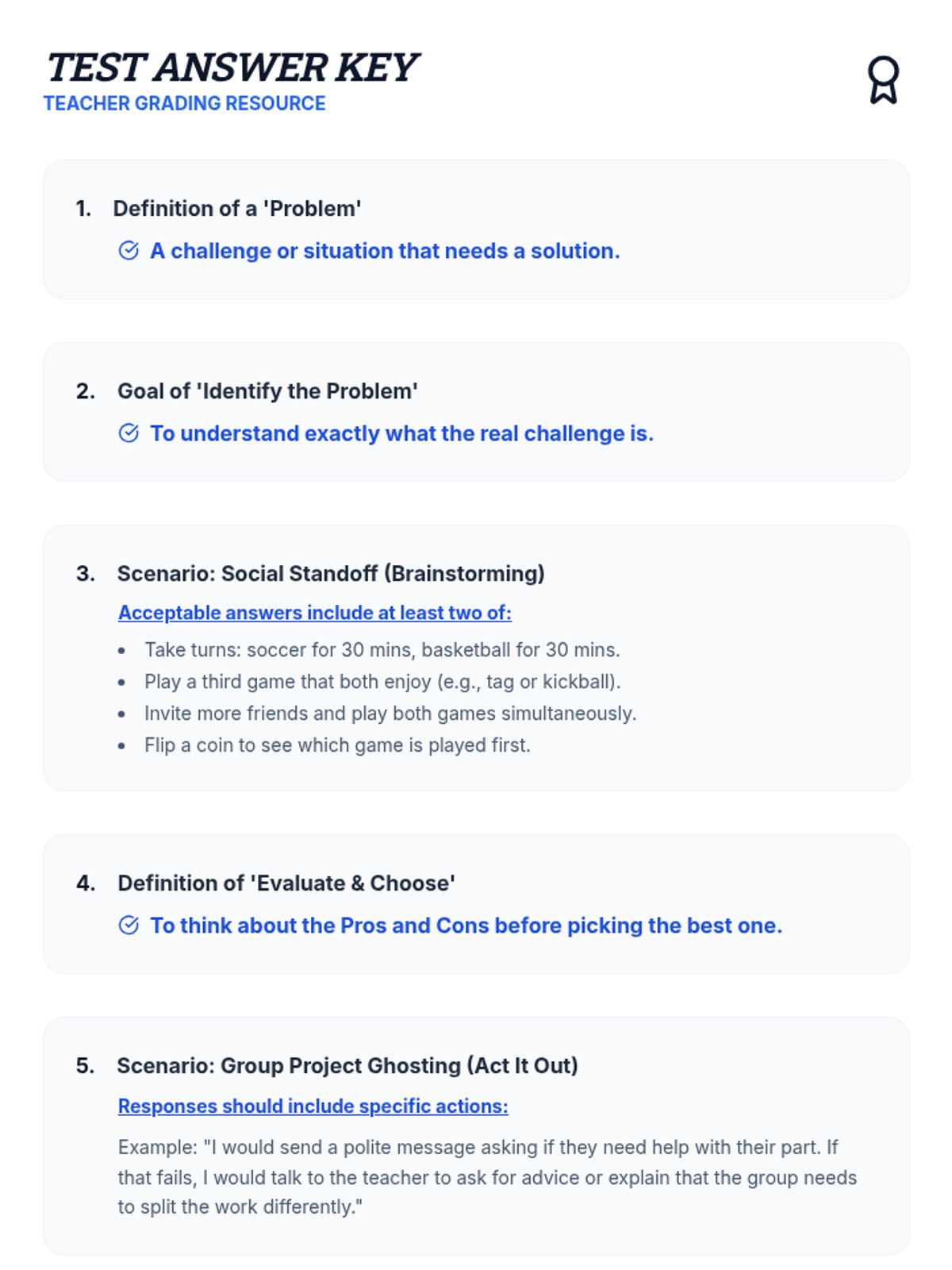Image resolution: width=952 pixels, height=1270 pixels.
Task: Select question 2 heading Goal of 'Identify the Problem'
Action: (x=267, y=391)
